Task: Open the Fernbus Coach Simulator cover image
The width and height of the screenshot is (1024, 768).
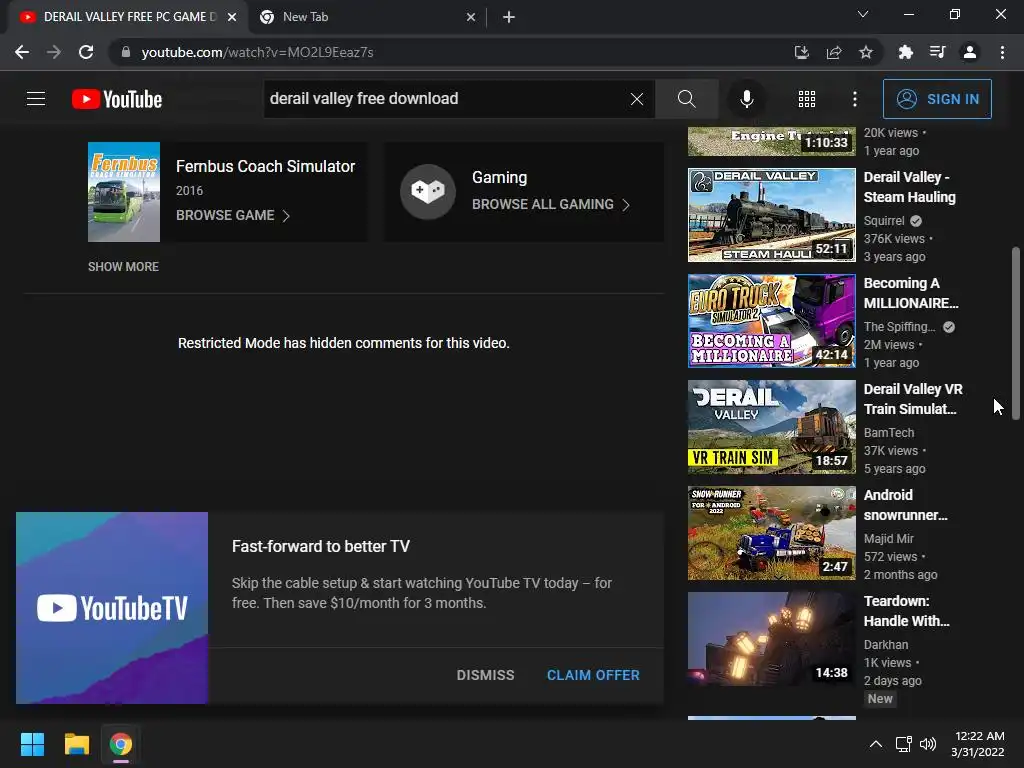Action: [123, 192]
